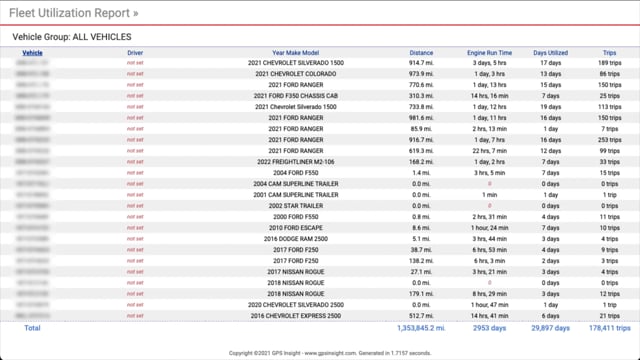Screen dimensions: 640x360
Task: Click the 14 hrs, 41 min run time
Action: [x=489, y=316]
